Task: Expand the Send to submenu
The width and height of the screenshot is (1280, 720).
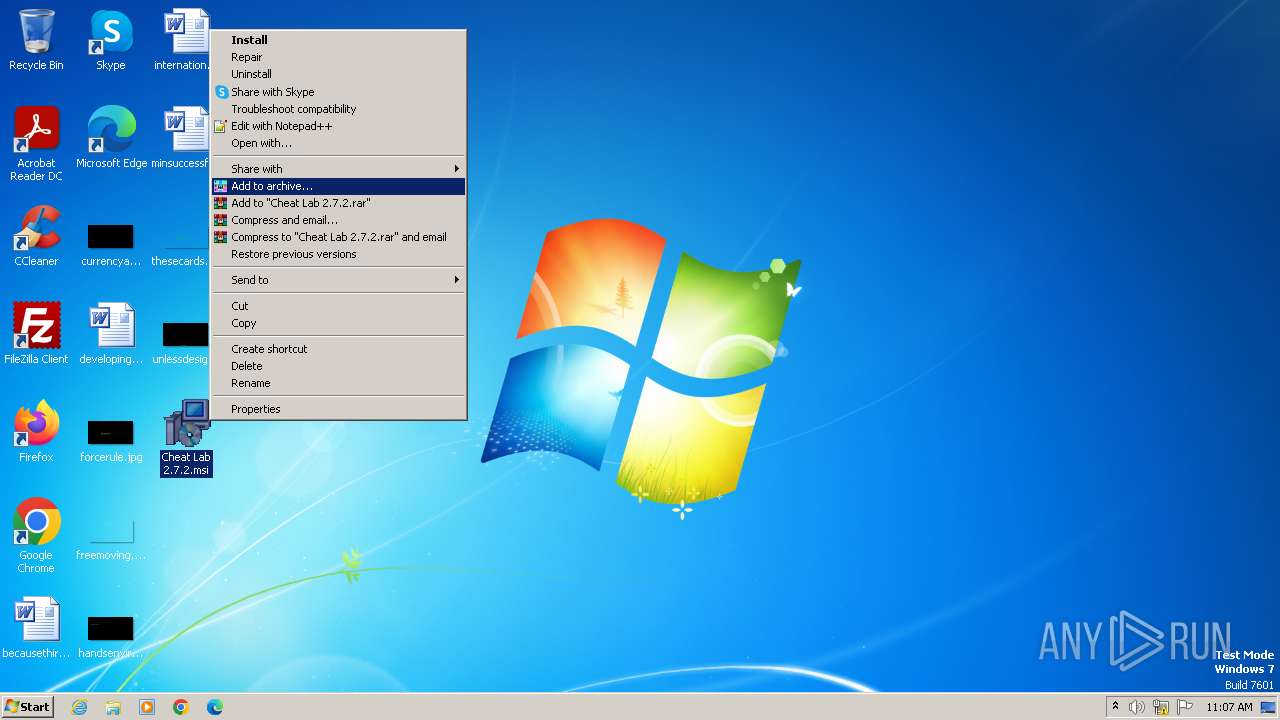Action: tap(338, 280)
